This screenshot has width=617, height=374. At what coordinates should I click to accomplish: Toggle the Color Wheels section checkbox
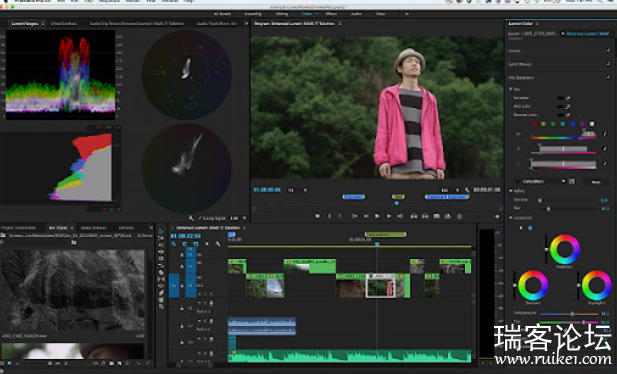pyautogui.click(x=608, y=64)
